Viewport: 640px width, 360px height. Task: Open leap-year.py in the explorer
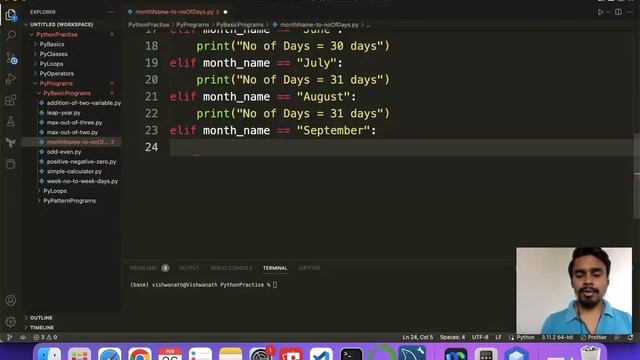(x=63, y=113)
